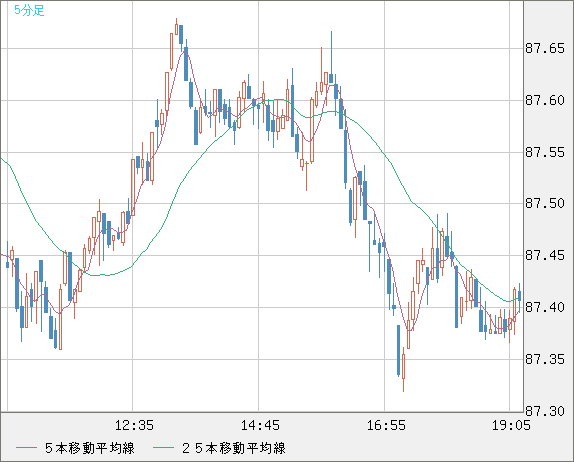The image size is (574, 462).
Task: Click the green 25-period moving average legend line
Action: coord(163,448)
